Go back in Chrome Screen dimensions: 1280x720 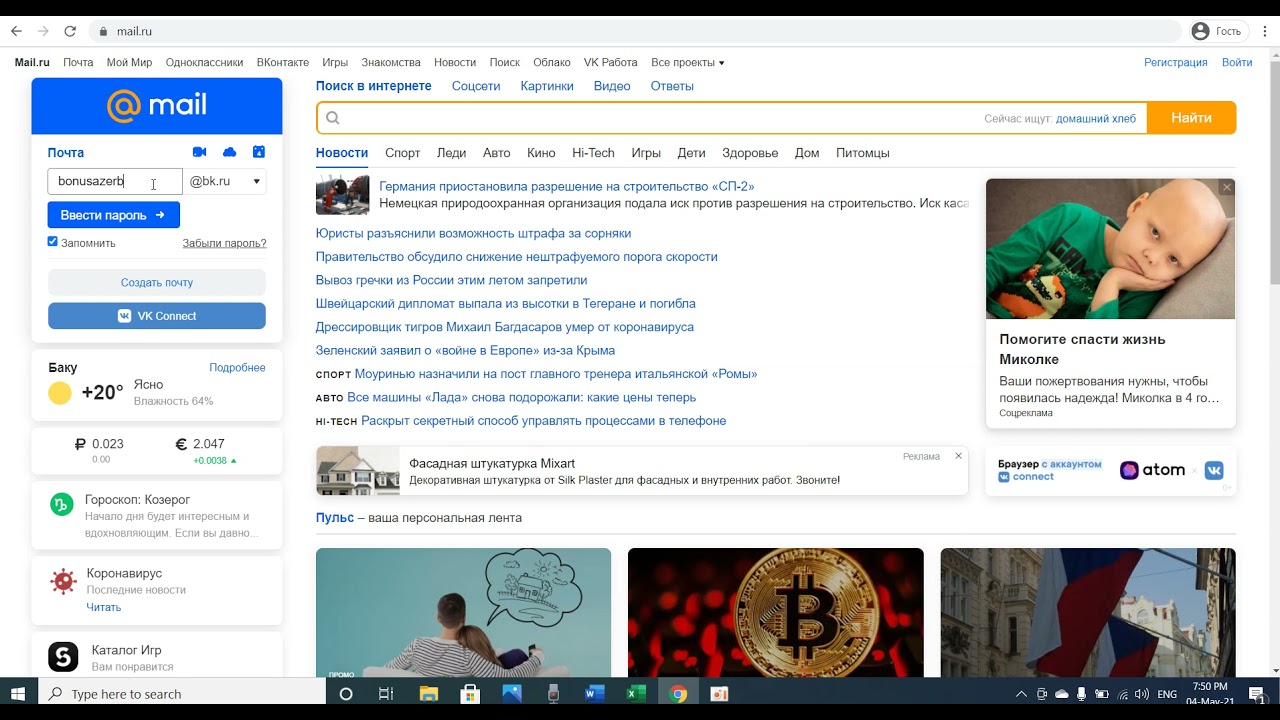(16, 31)
